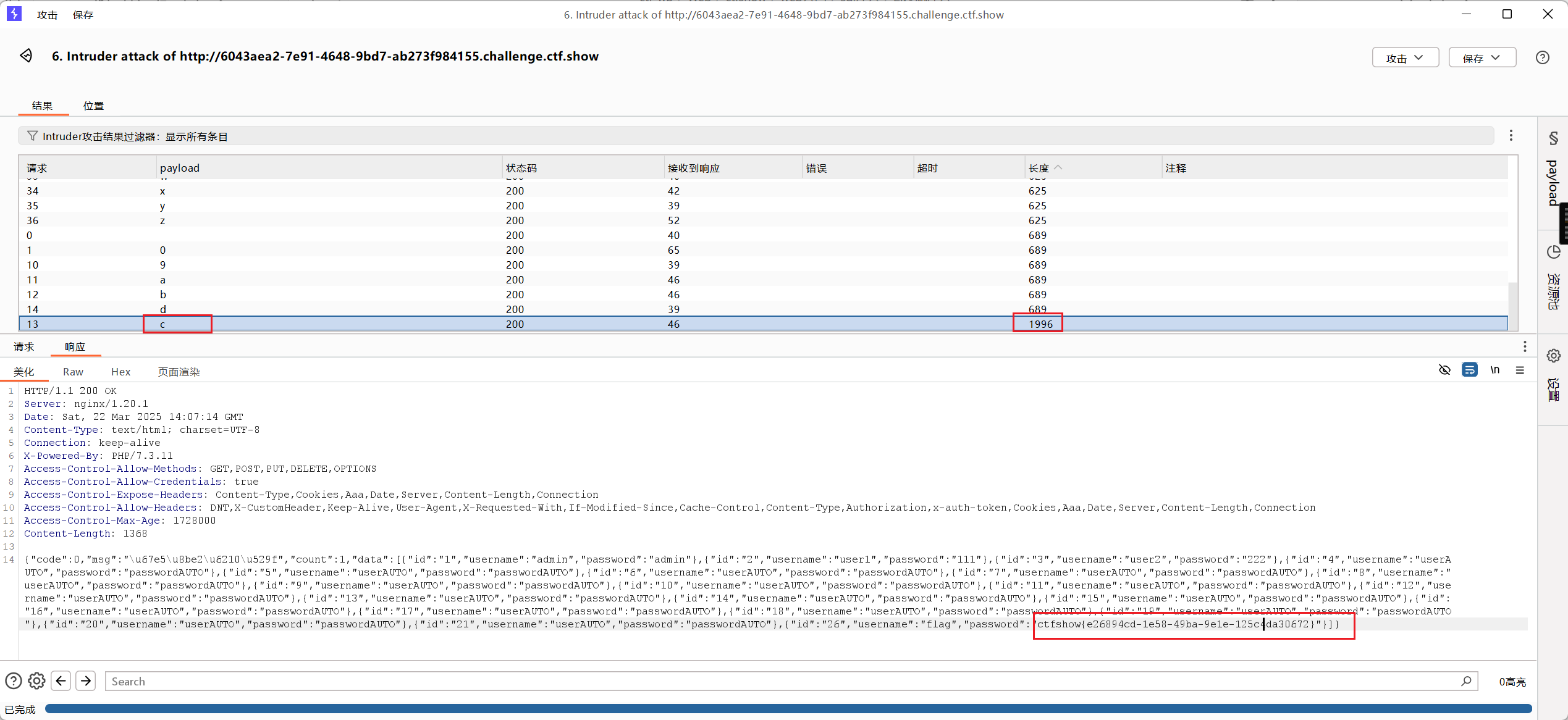Toggle hide non-printable eye icon
This screenshot has width=1568, height=720.
pos(1444,370)
